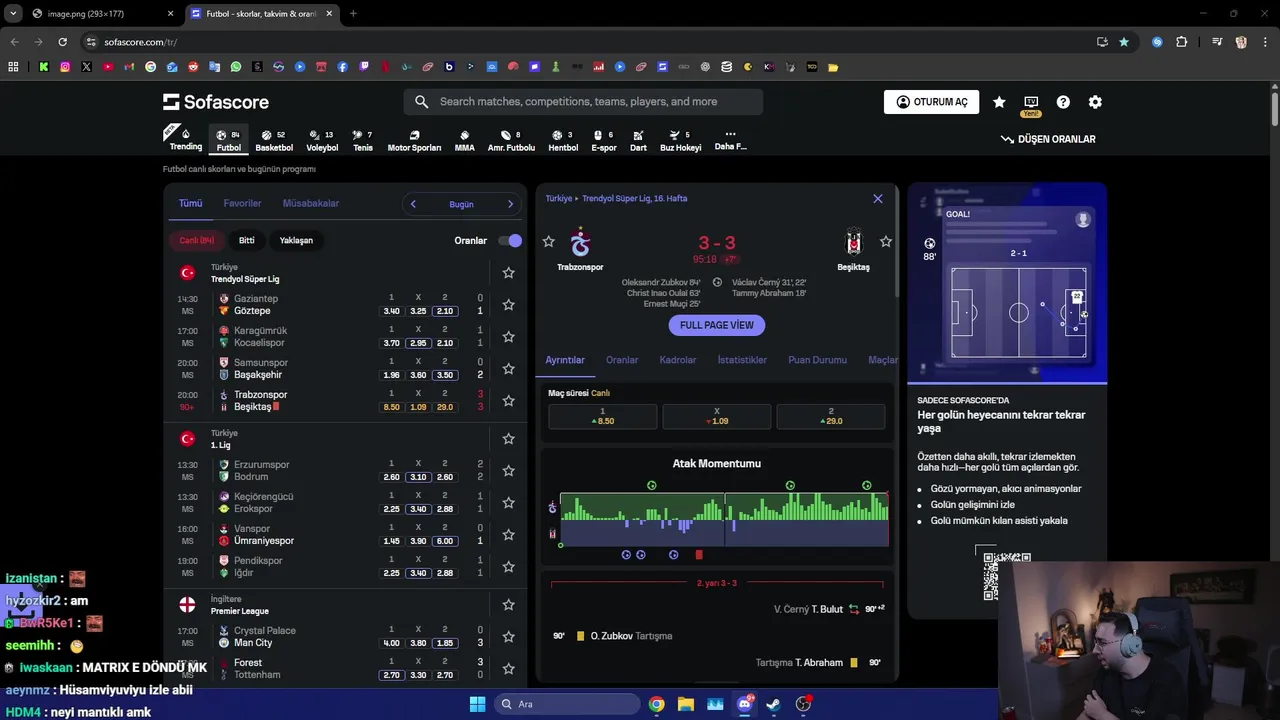Favorite the Türkiye 1. Lig league
This screenshot has width=1280, height=720.
click(x=508, y=439)
